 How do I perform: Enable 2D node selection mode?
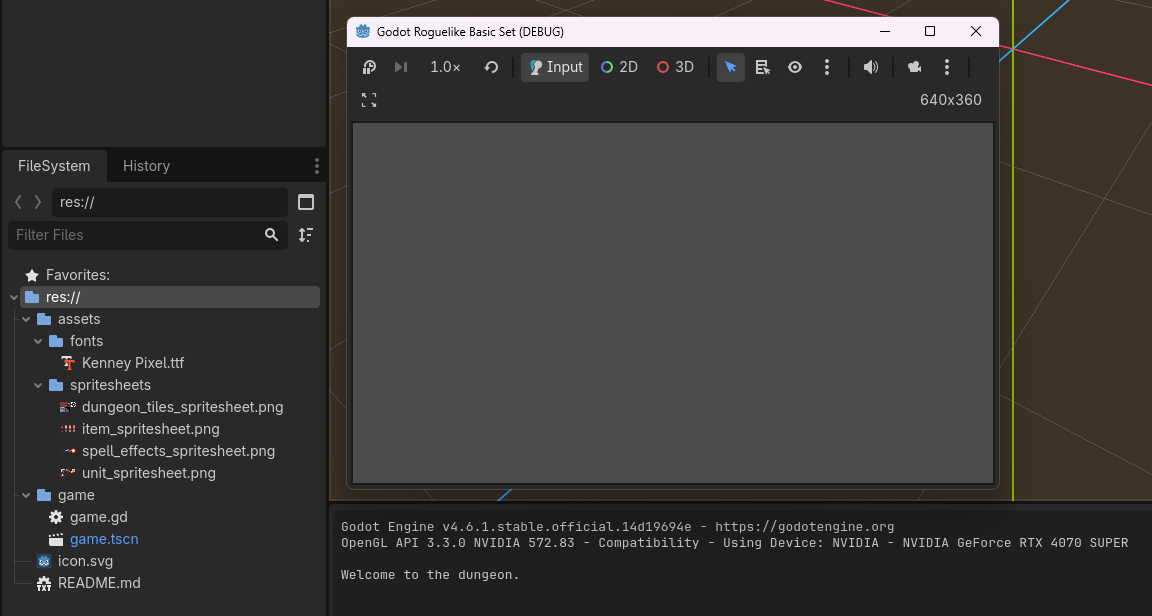[619, 67]
